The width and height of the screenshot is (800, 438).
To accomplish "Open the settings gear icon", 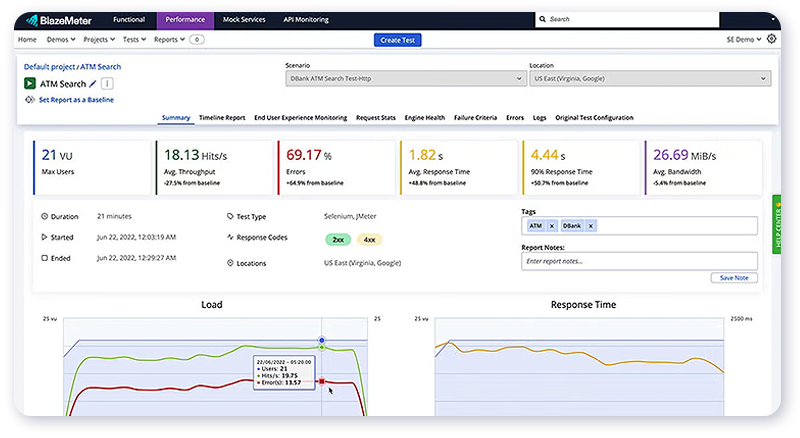I will tap(771, 39).
